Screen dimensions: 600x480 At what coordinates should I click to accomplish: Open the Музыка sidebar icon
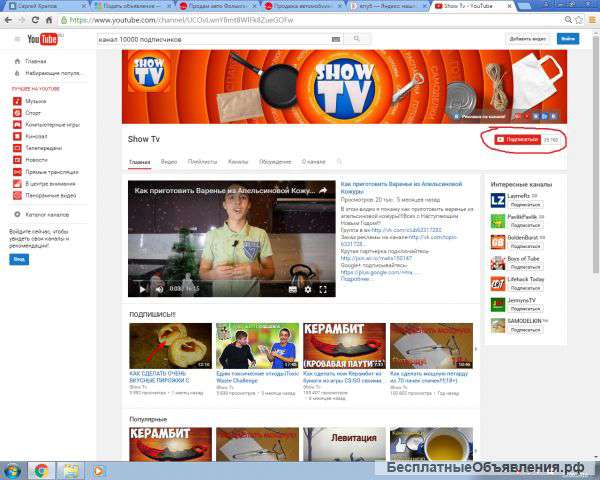pos(17,101)
